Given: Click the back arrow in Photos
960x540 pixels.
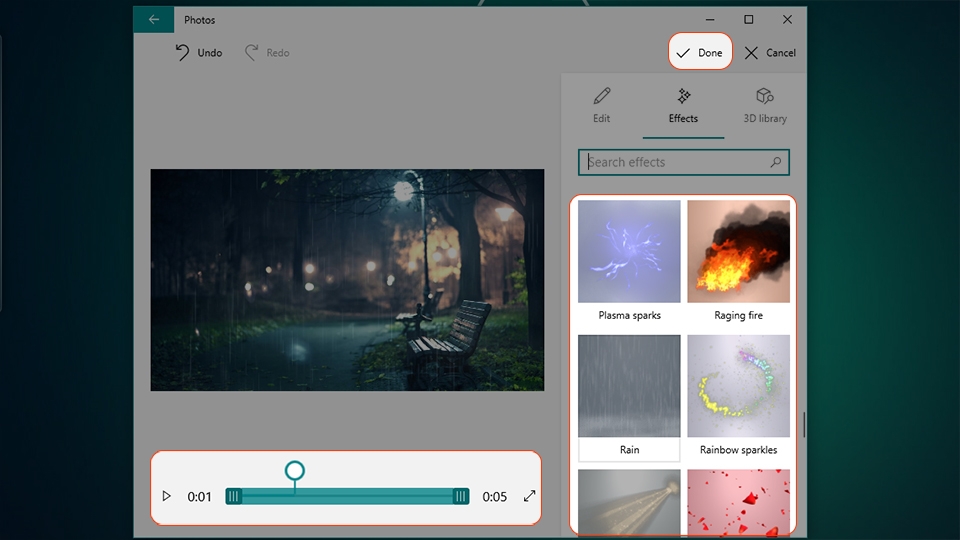Looking at the screenshot, I should click(x=154, y=20).
